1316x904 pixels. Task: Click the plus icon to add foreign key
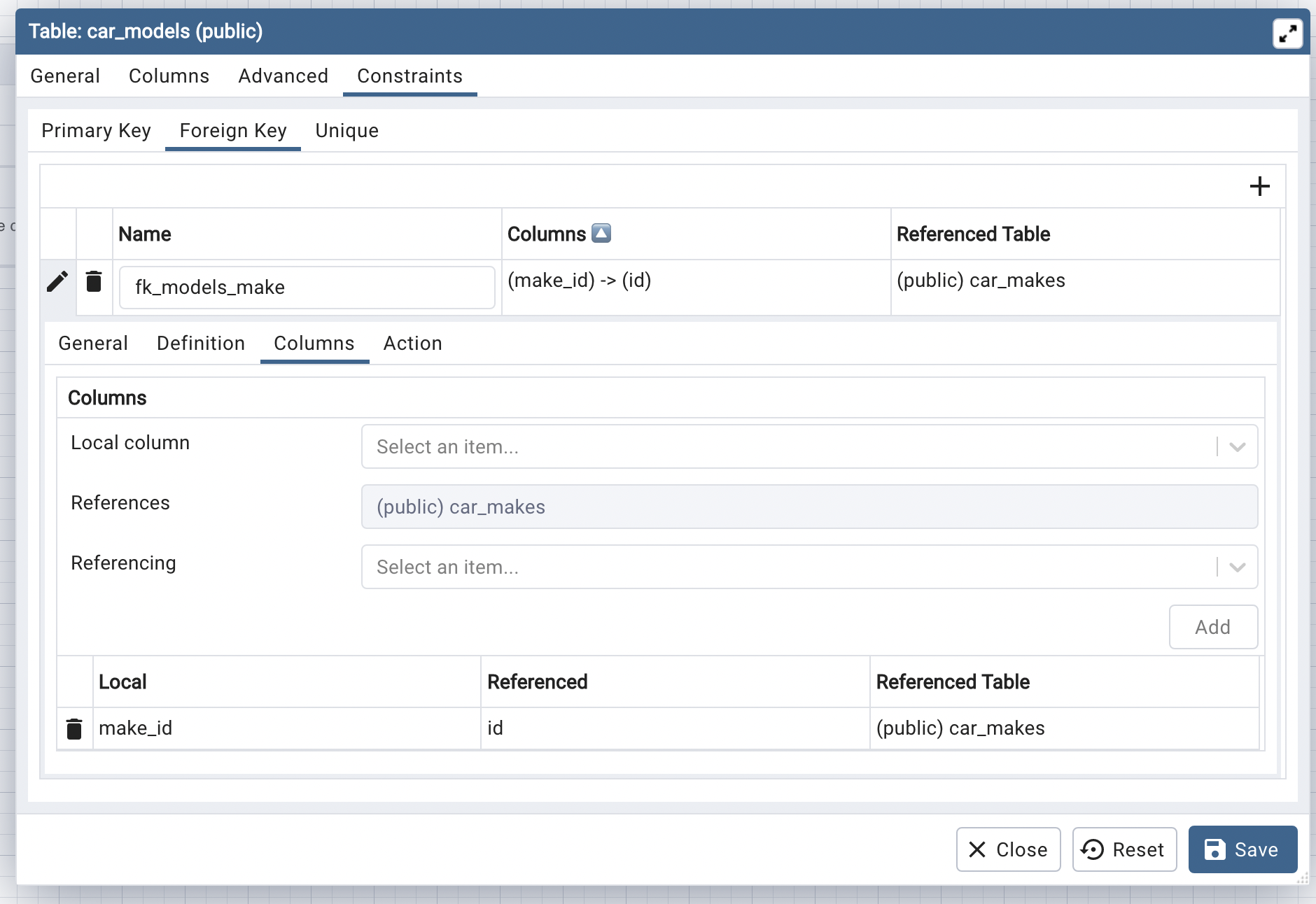[1259, 186]
